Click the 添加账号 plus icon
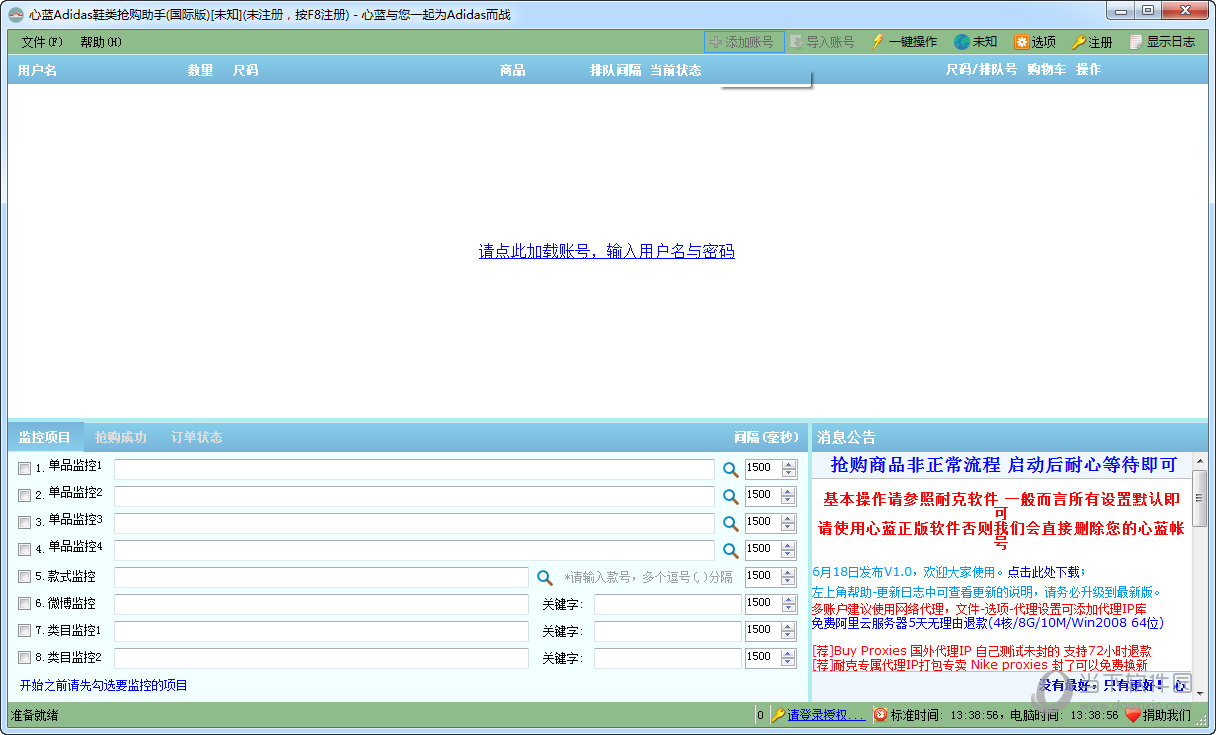Image resolution: width=1216 pixels, height=735 pixels. tap(715, 42)
